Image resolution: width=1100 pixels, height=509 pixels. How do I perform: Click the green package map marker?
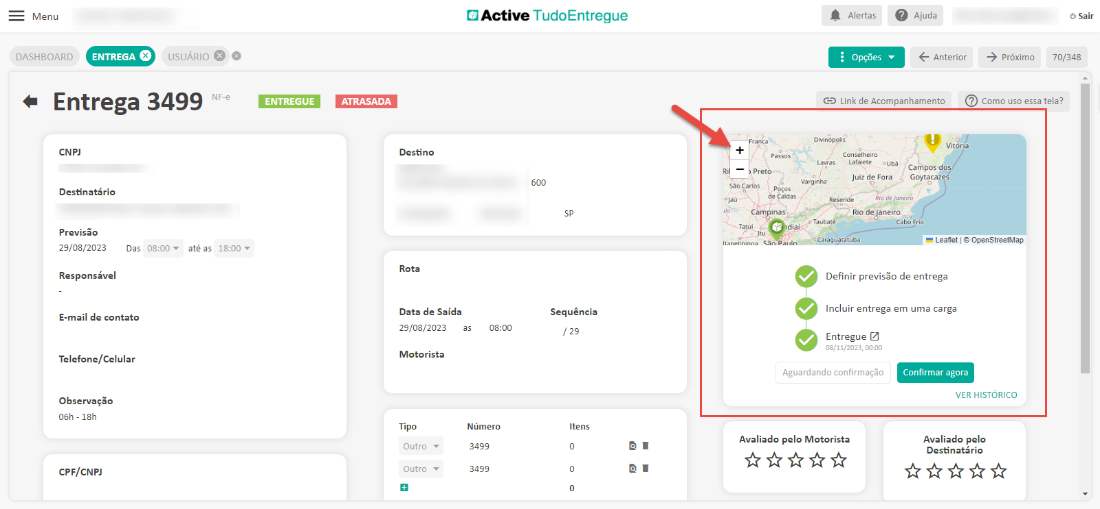click(x=776, y=229)
